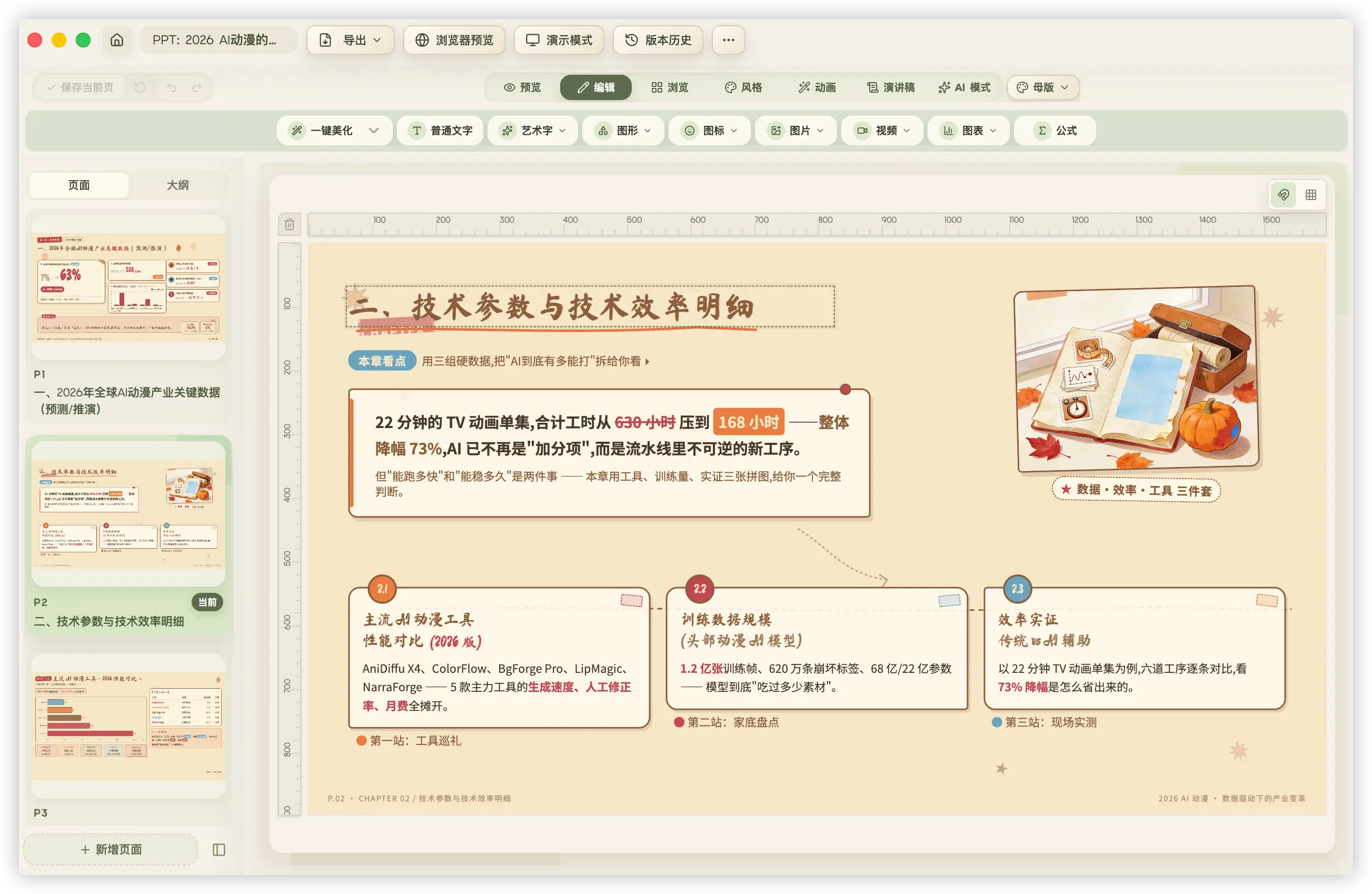Click the reset circular arrow icon
The image size is (1372, 894).
tap(140, 87)
